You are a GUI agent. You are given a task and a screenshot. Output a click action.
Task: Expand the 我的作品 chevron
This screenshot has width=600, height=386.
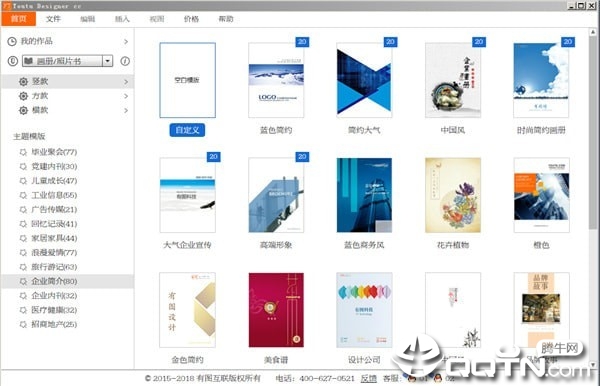(126, 41)
